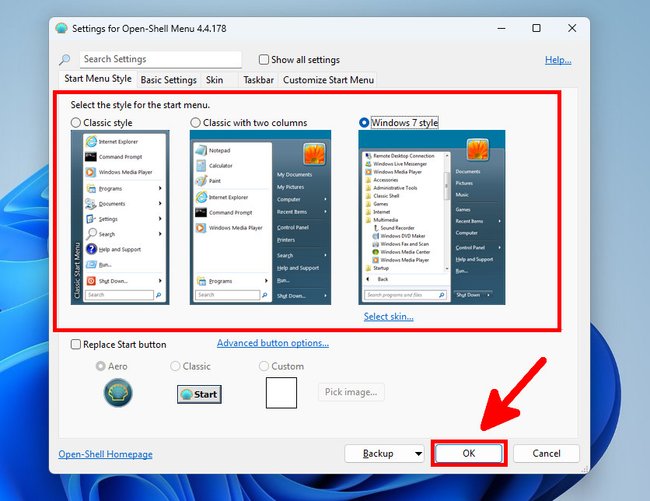Viewport: 650px width, 501px height.
Task: Select the Windows 7 style radio button
Action: [x=364, y=123]
